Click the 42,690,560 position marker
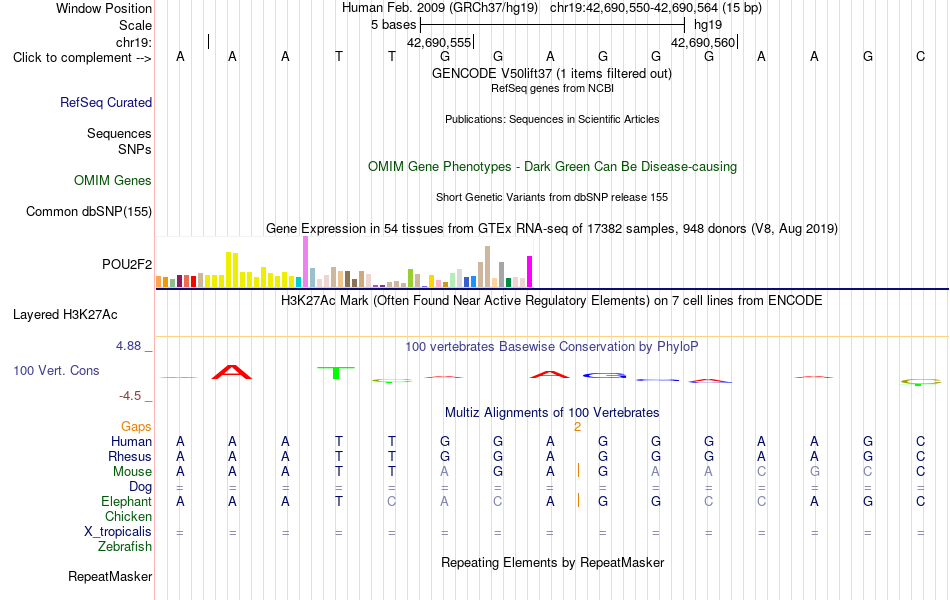 (703, 42)
